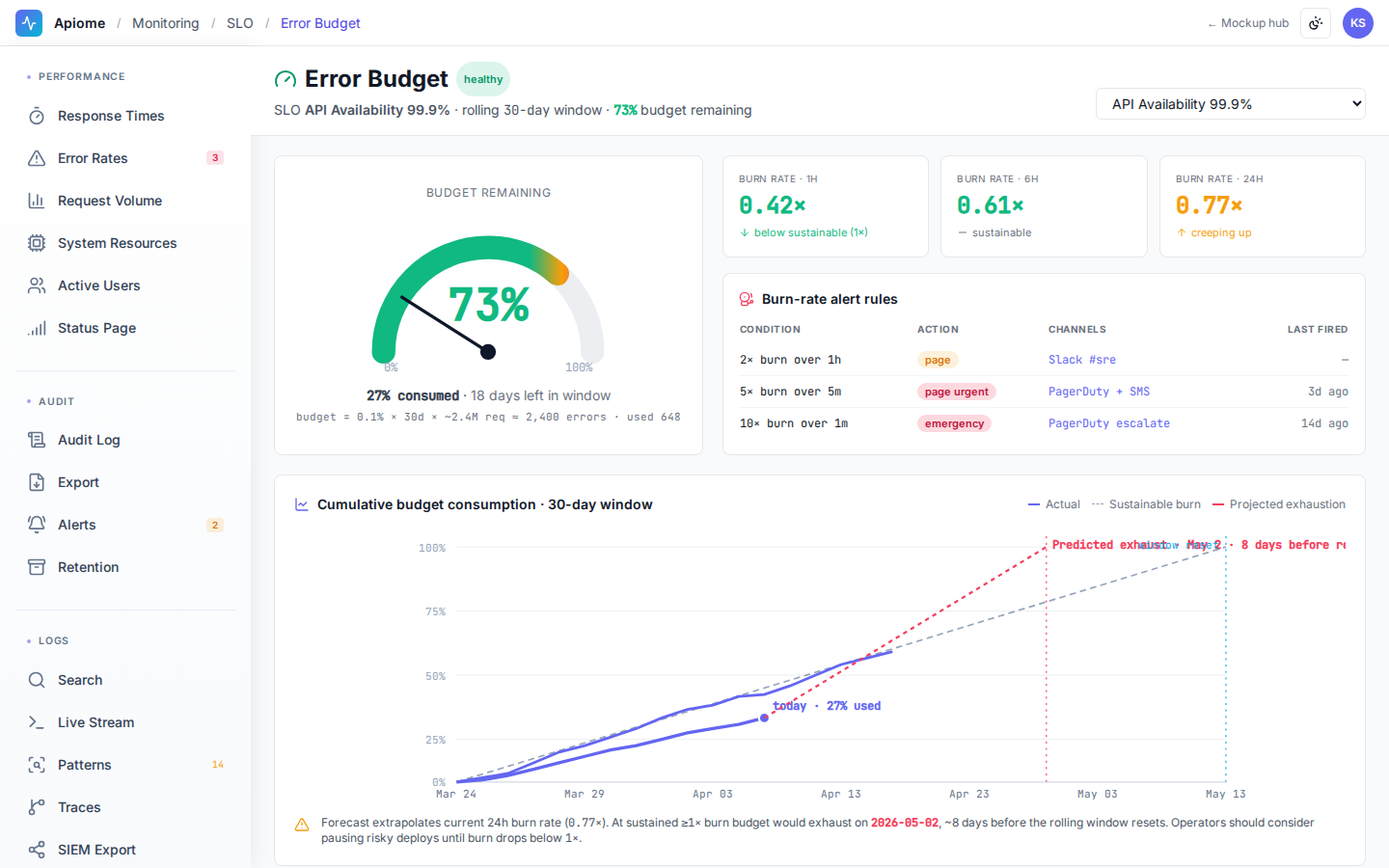The image size is (1389, 868).
Task: Click the Burn Rate 6H card
Action: [x=1044, y=206]
